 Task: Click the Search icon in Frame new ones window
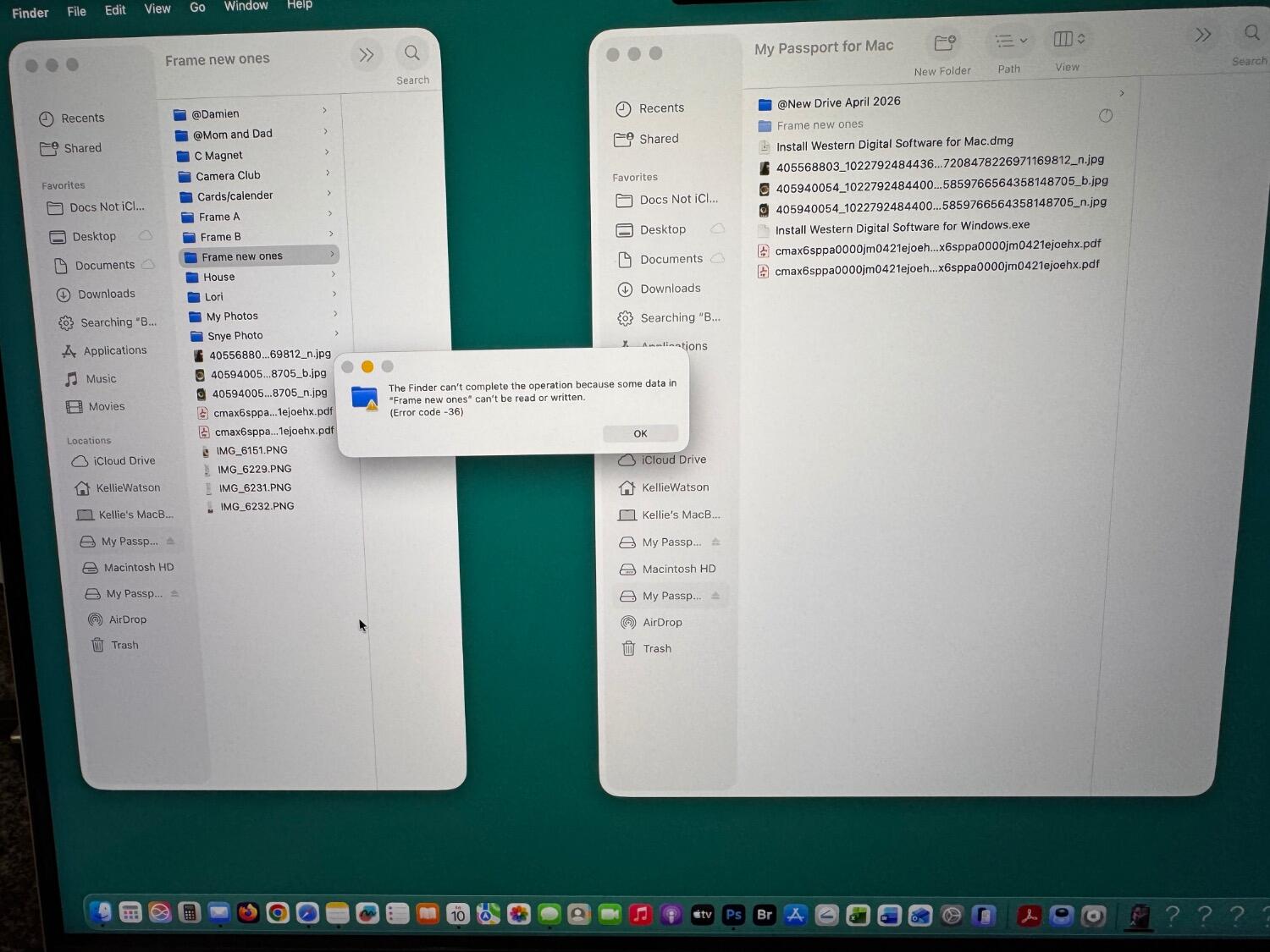(x=412, y=53)
